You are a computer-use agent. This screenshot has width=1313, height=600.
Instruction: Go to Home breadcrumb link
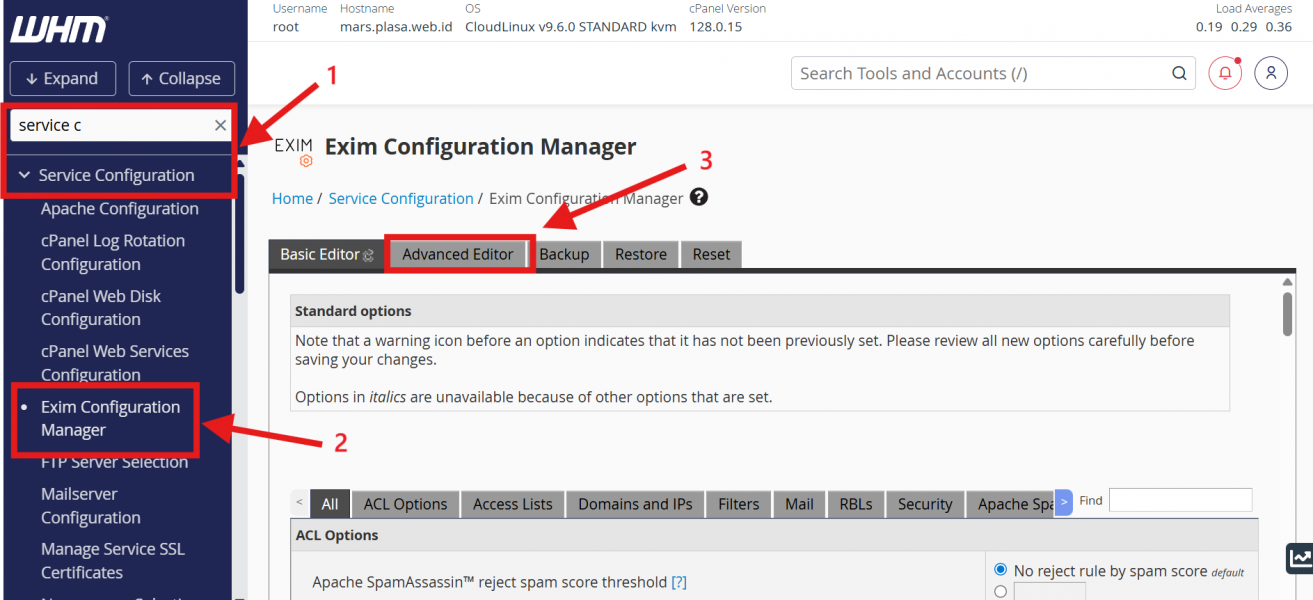point(292,198)
